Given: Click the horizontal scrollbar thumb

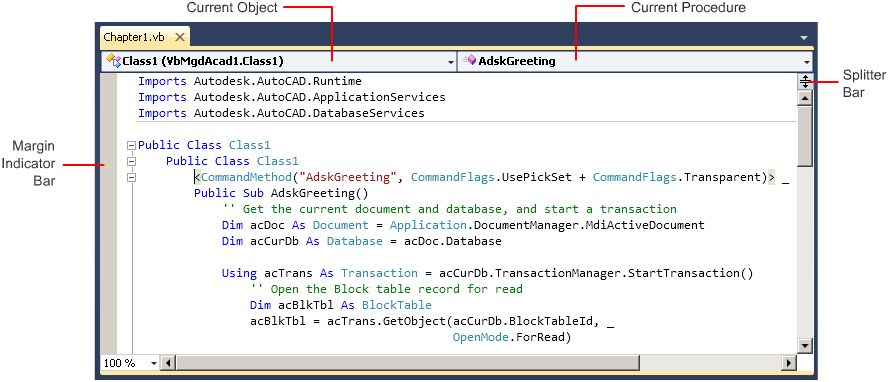Looking at the screenshot, I should tap(408, 363).
